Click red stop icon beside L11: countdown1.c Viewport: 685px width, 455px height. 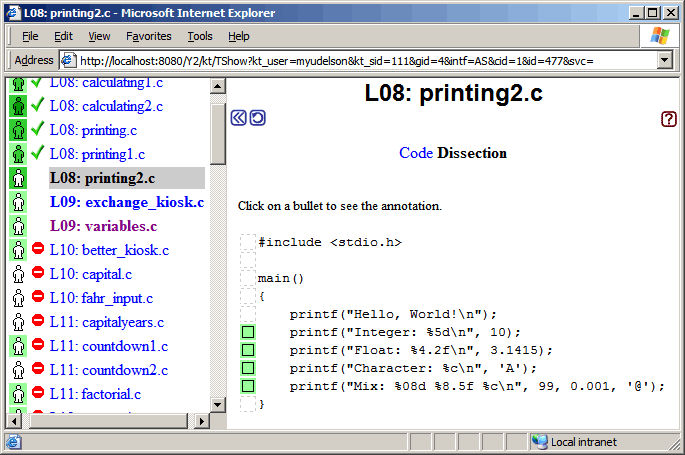[x=38, y=345]
